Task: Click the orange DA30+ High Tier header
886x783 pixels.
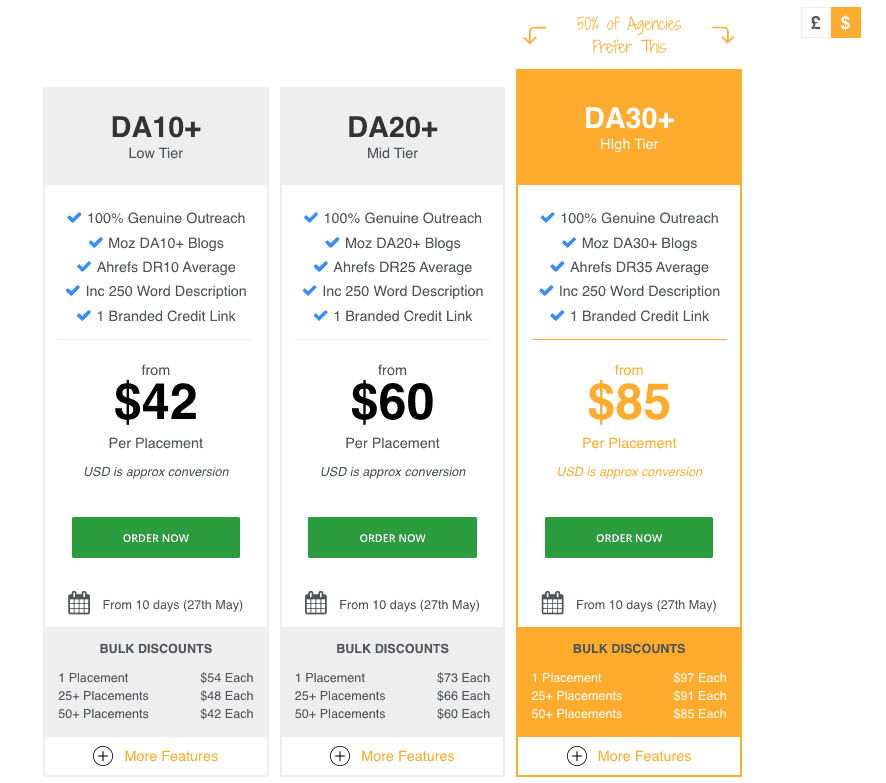Action: pyautogui.click(x=629, y=128)
